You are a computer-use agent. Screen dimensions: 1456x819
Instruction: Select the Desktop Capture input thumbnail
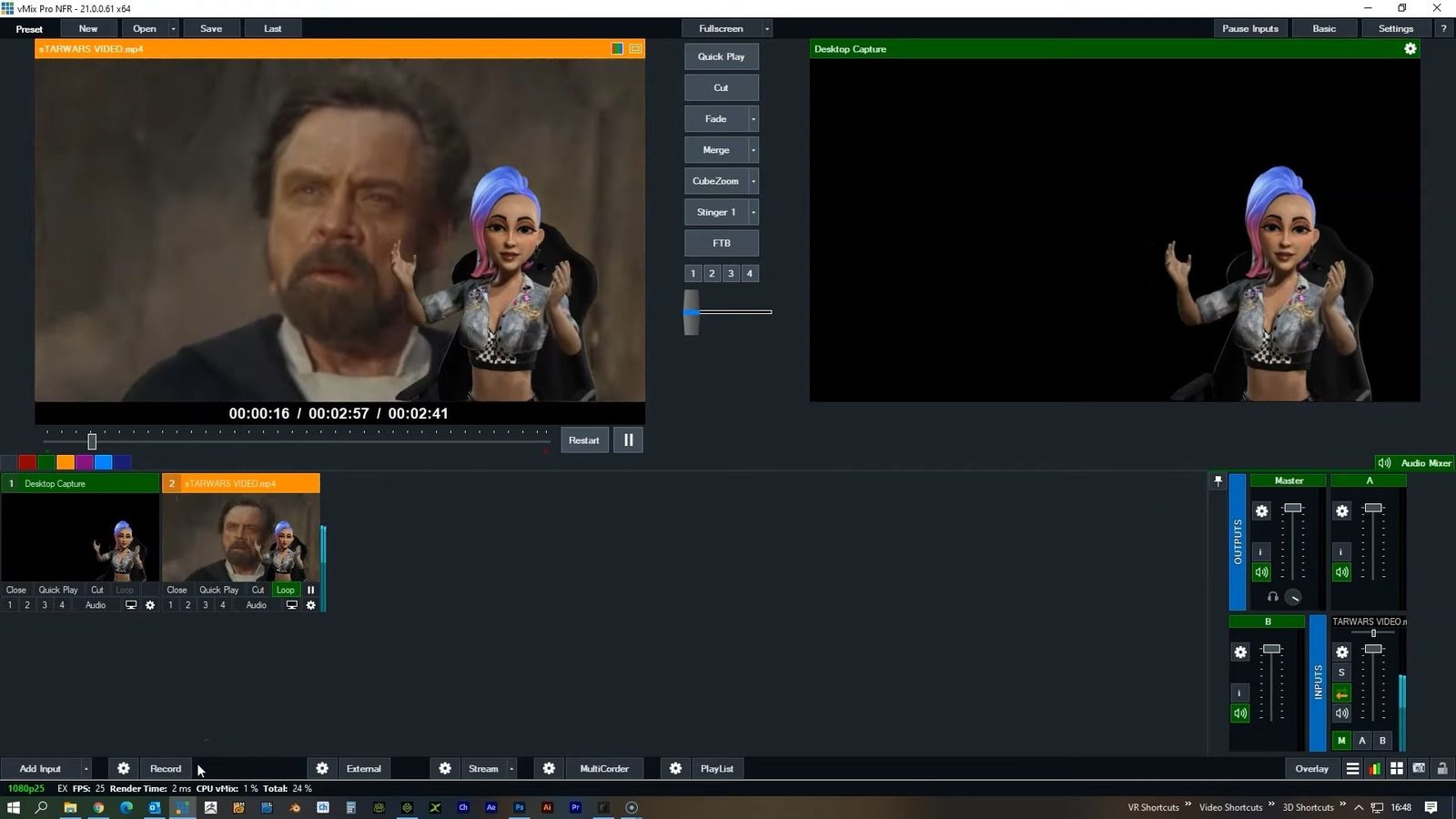[x=79, y=539]
